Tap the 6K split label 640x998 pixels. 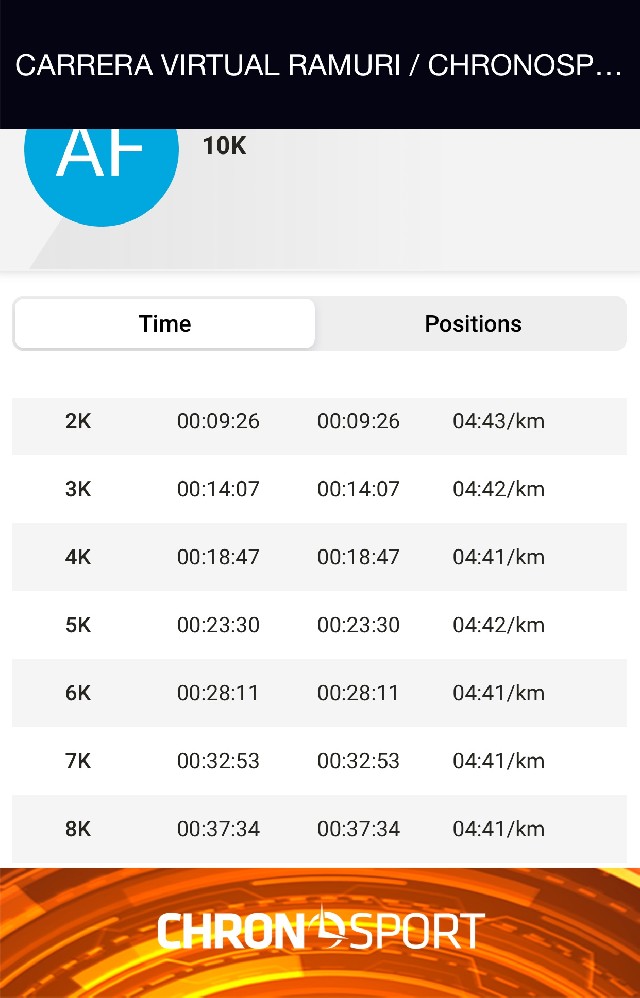pyautogui.click(x=78, y=693)
